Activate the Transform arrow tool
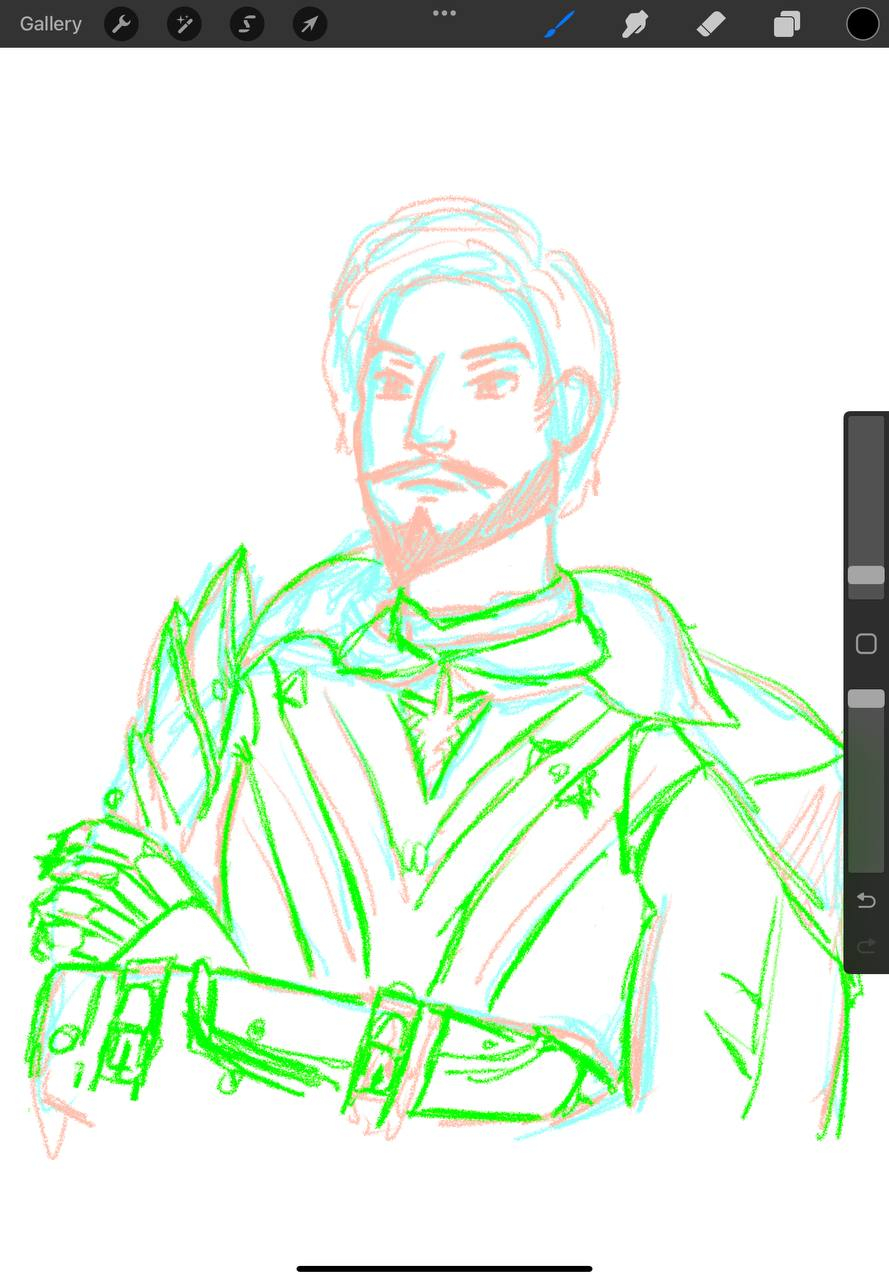The height and width of the screenshot is (1280, 889). [310, 24]
